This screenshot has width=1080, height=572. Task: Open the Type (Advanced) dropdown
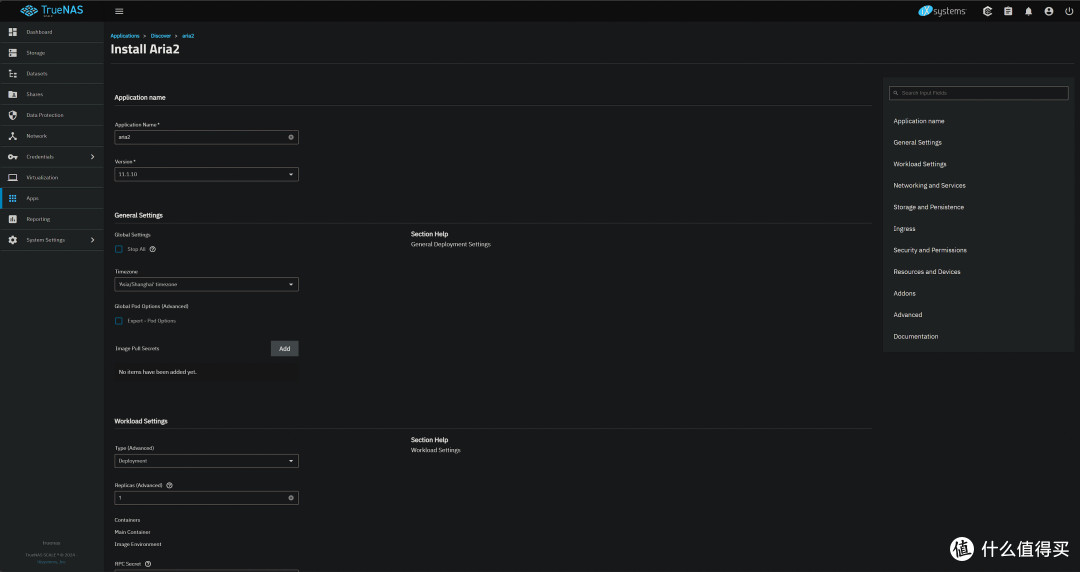pyautogui.click(x=206, y=460)
